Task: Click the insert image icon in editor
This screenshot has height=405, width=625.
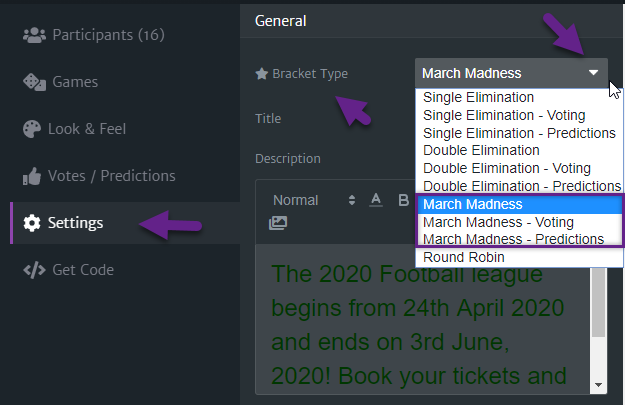Action: [x=278, y=223]
